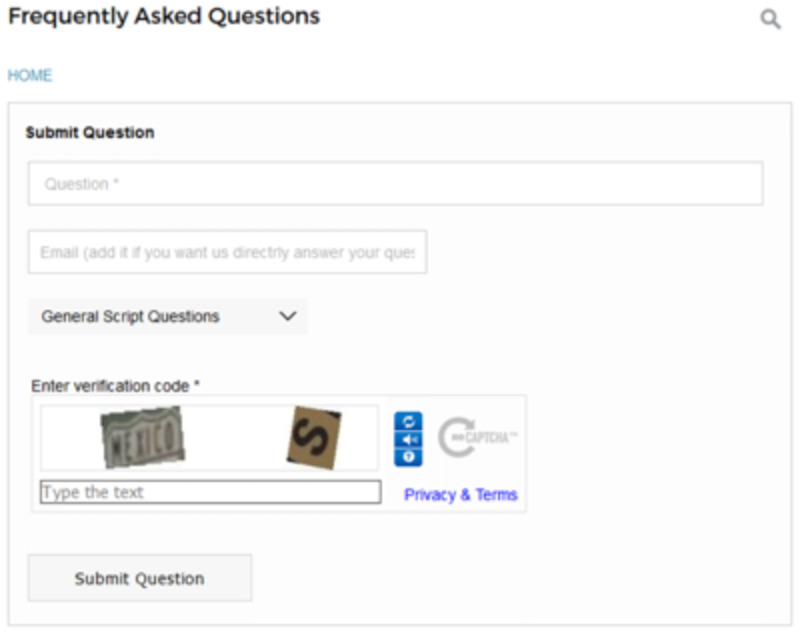Click the search magnifier icon
The height and width of the screenshot is (636, 800).
coord(770,19)
